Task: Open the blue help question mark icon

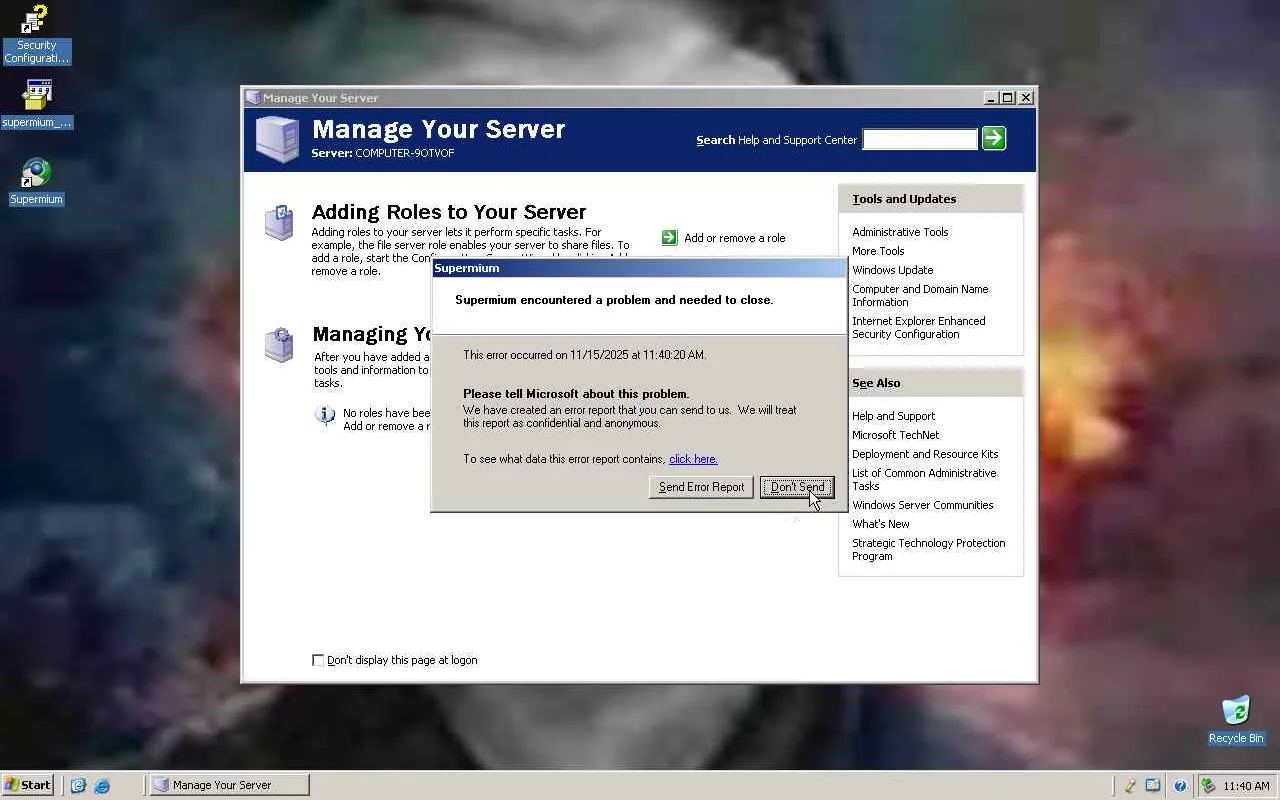Action: (x=1180, y=786)
